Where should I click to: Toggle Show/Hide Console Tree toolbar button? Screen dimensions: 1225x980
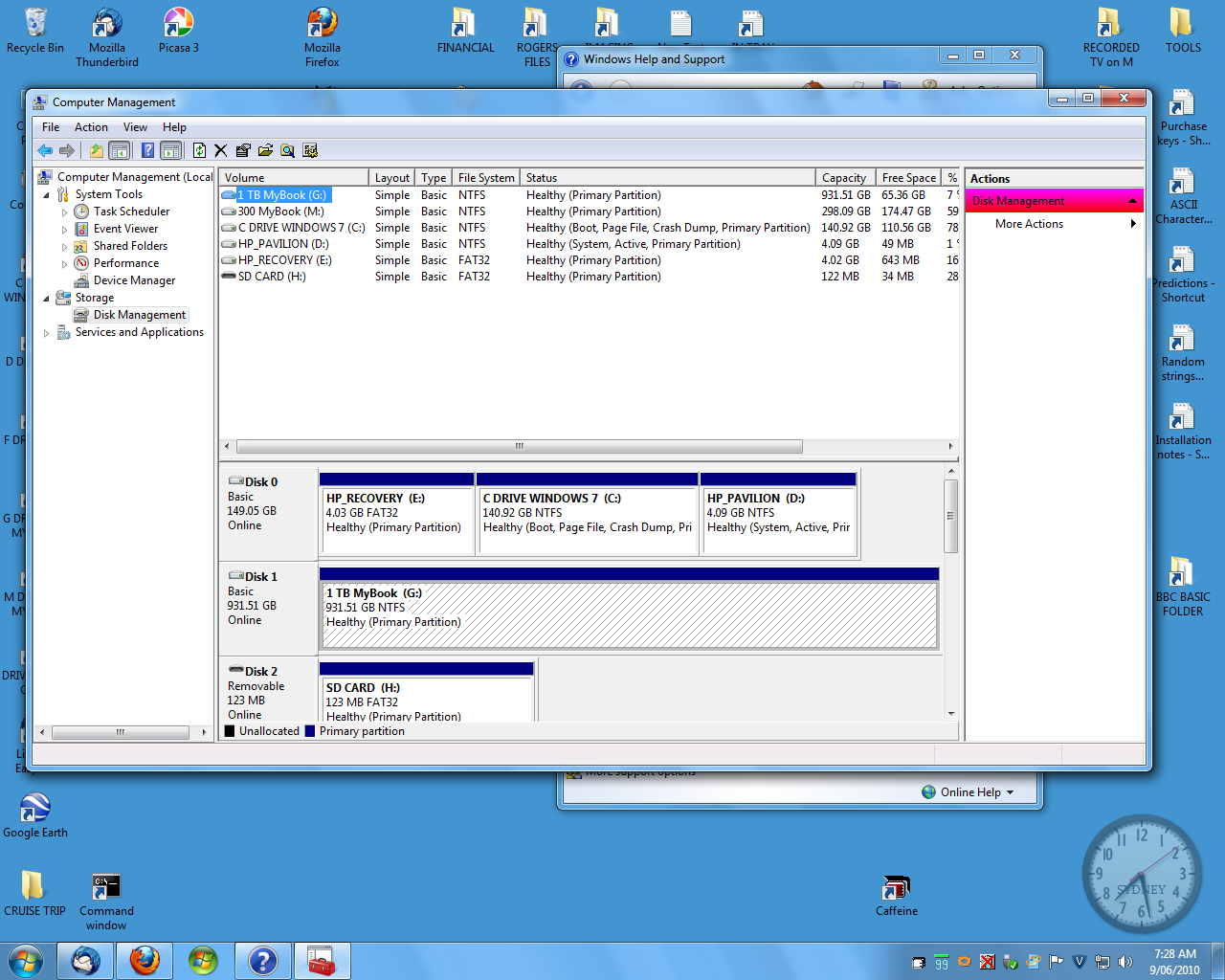click(x=120, y=150)
